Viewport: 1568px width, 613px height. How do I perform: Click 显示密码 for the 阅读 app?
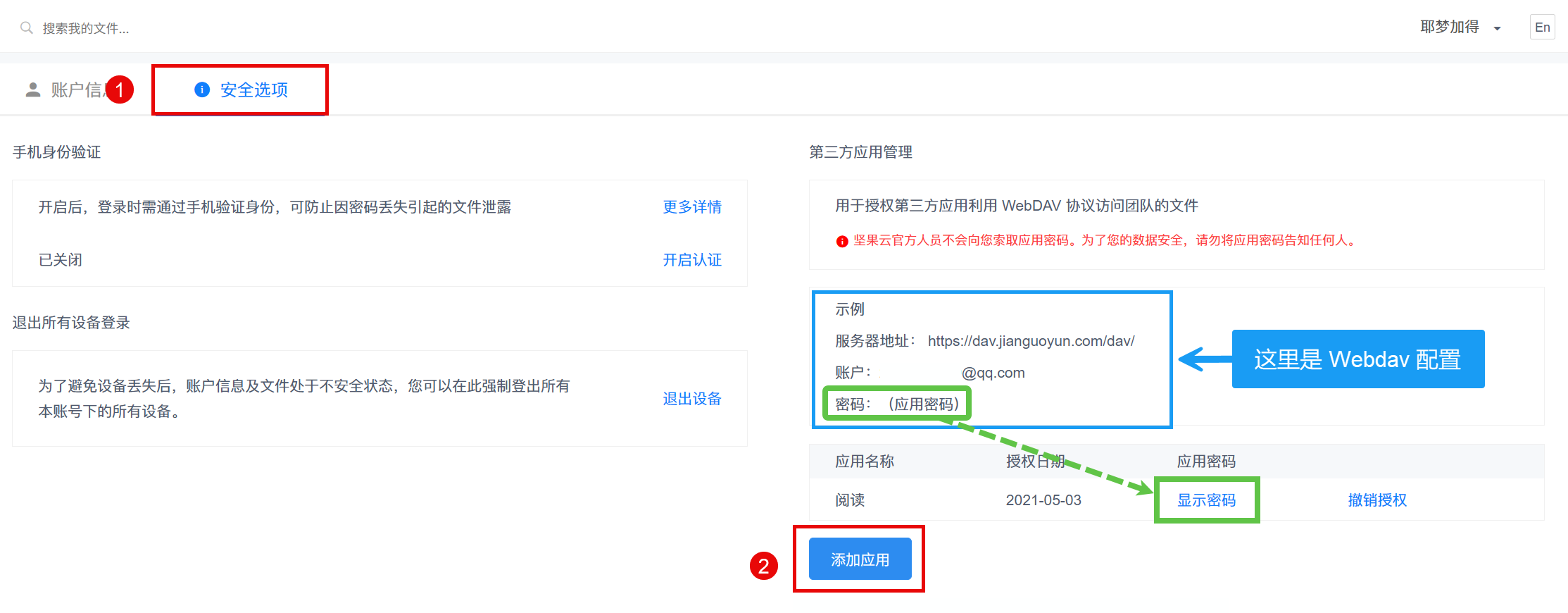point(1206,500)
